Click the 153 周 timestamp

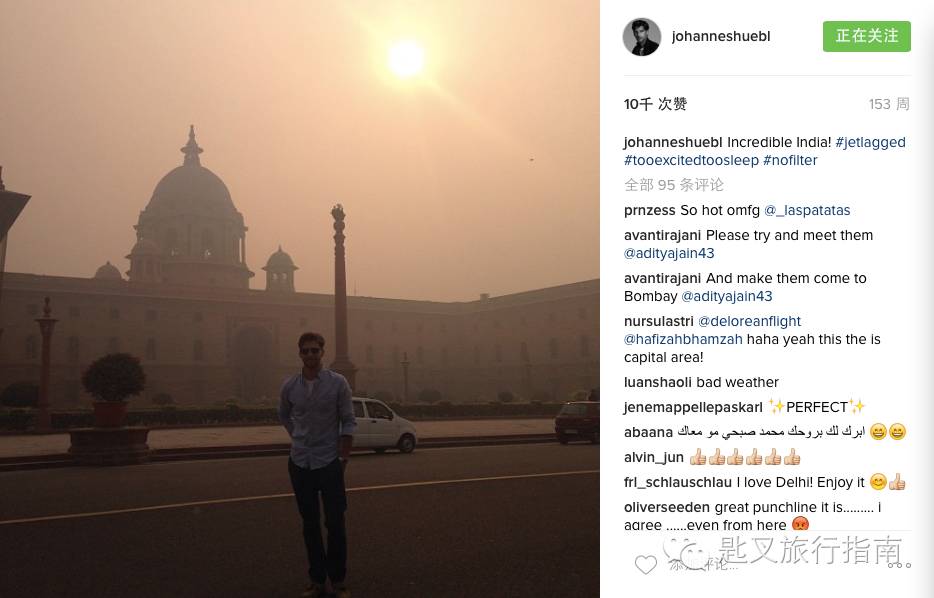889,104
